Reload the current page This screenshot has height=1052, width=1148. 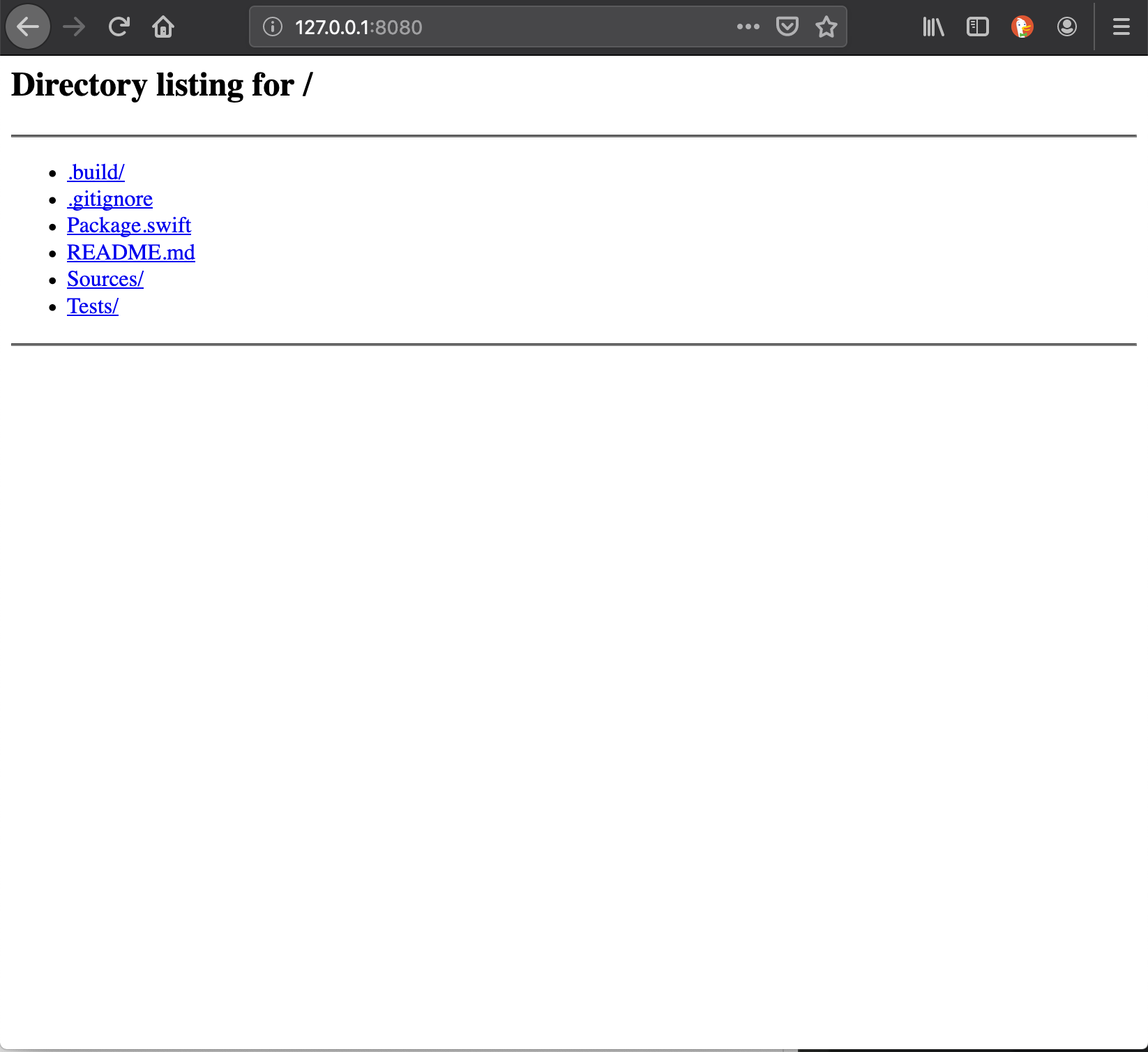click(119, 27)
